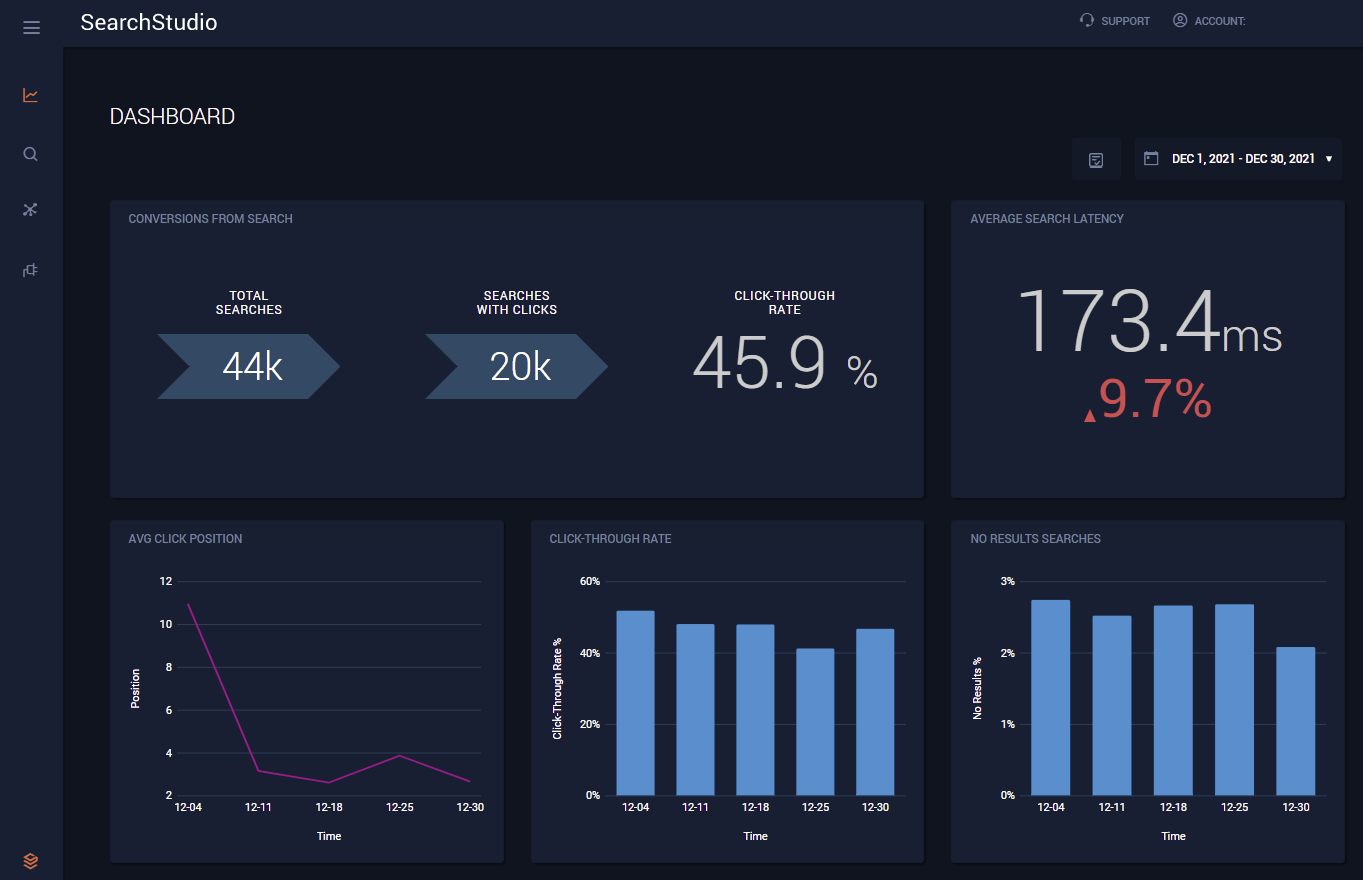Click the 3% gridline label in No Results chart

(1008, 581)
